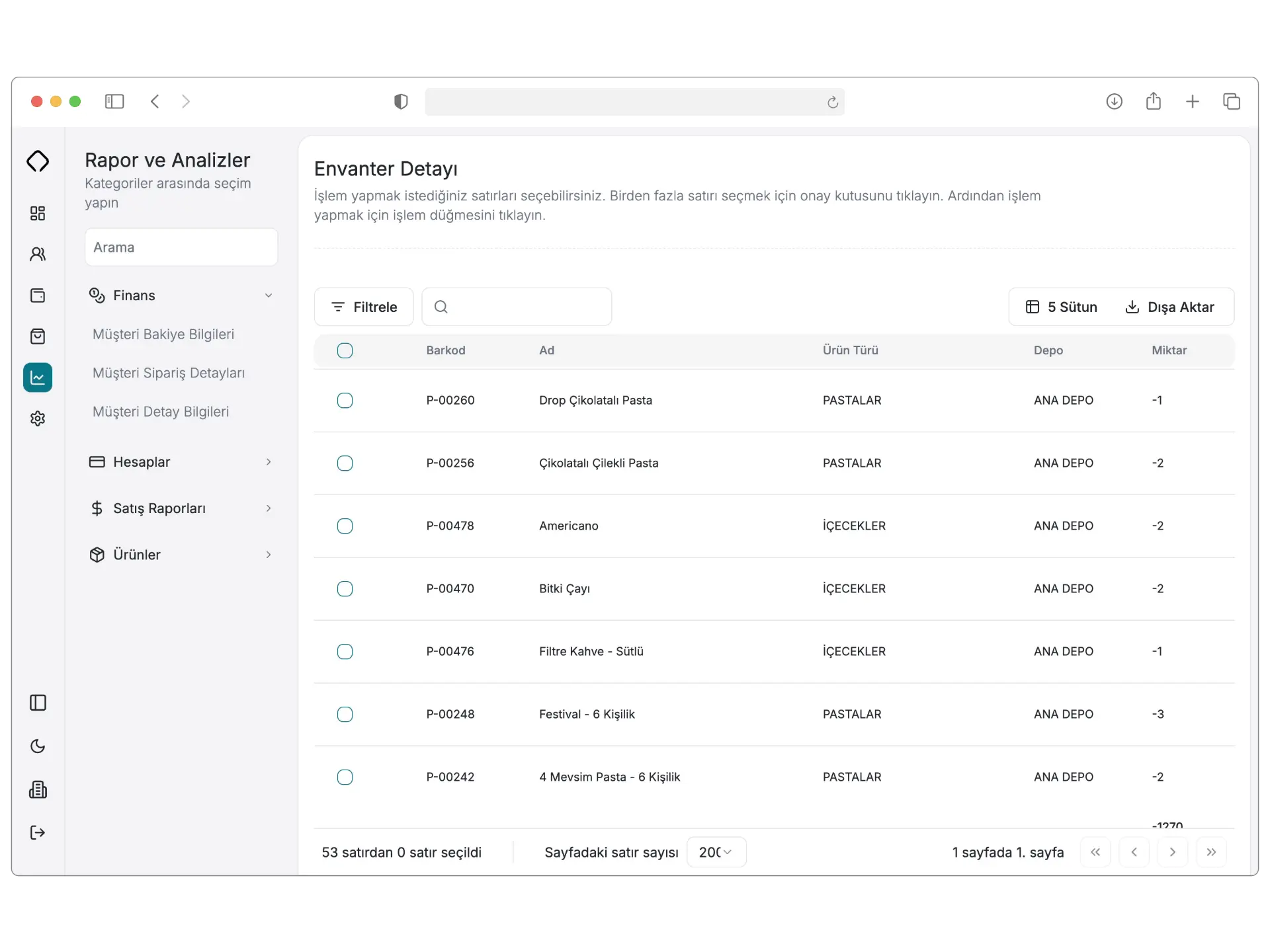
Task: Check the select-all checkbox in table header
Action: (x=345, y=350)
